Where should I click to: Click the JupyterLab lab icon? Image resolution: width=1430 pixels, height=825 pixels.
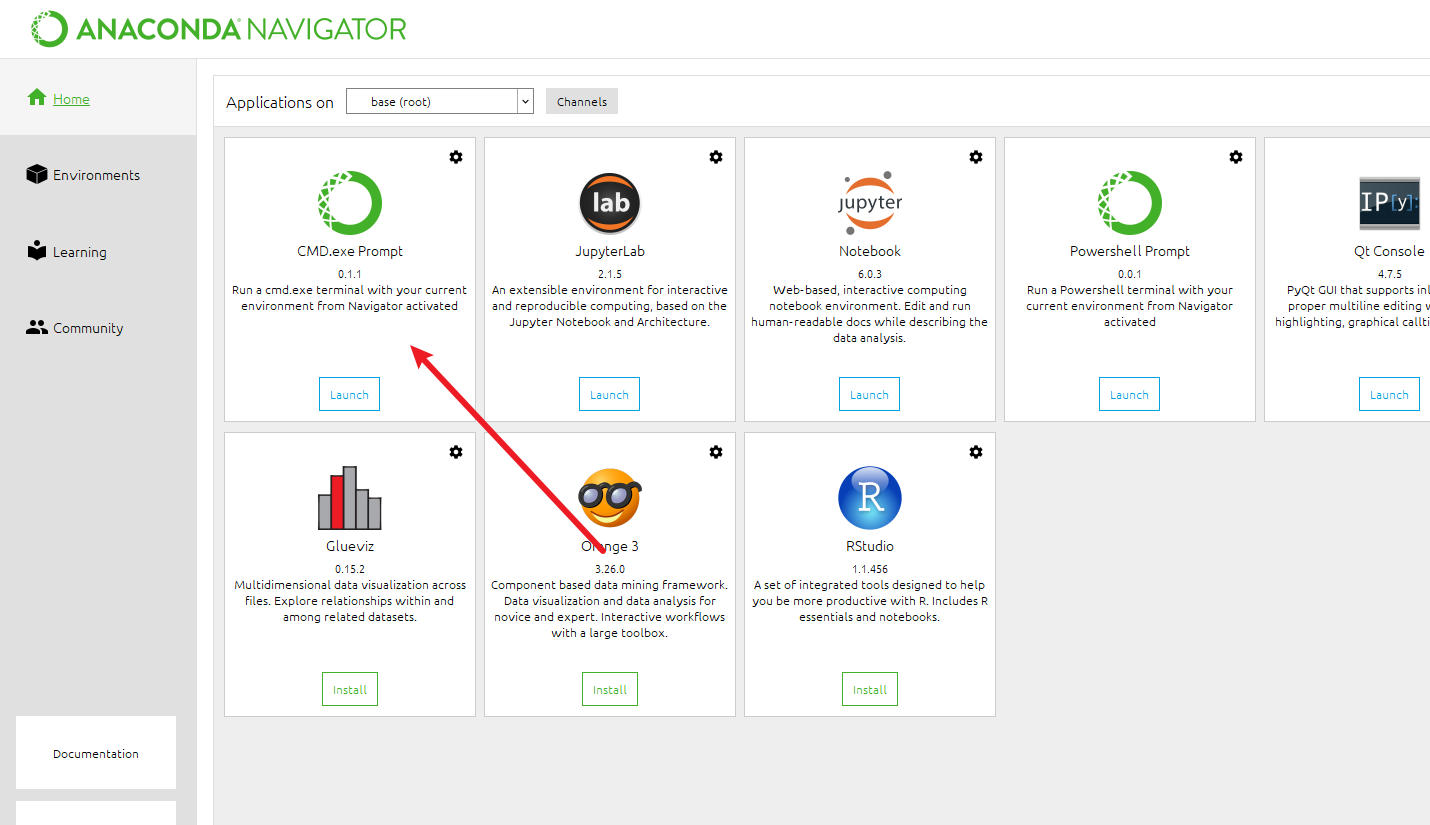click(610, 203)
